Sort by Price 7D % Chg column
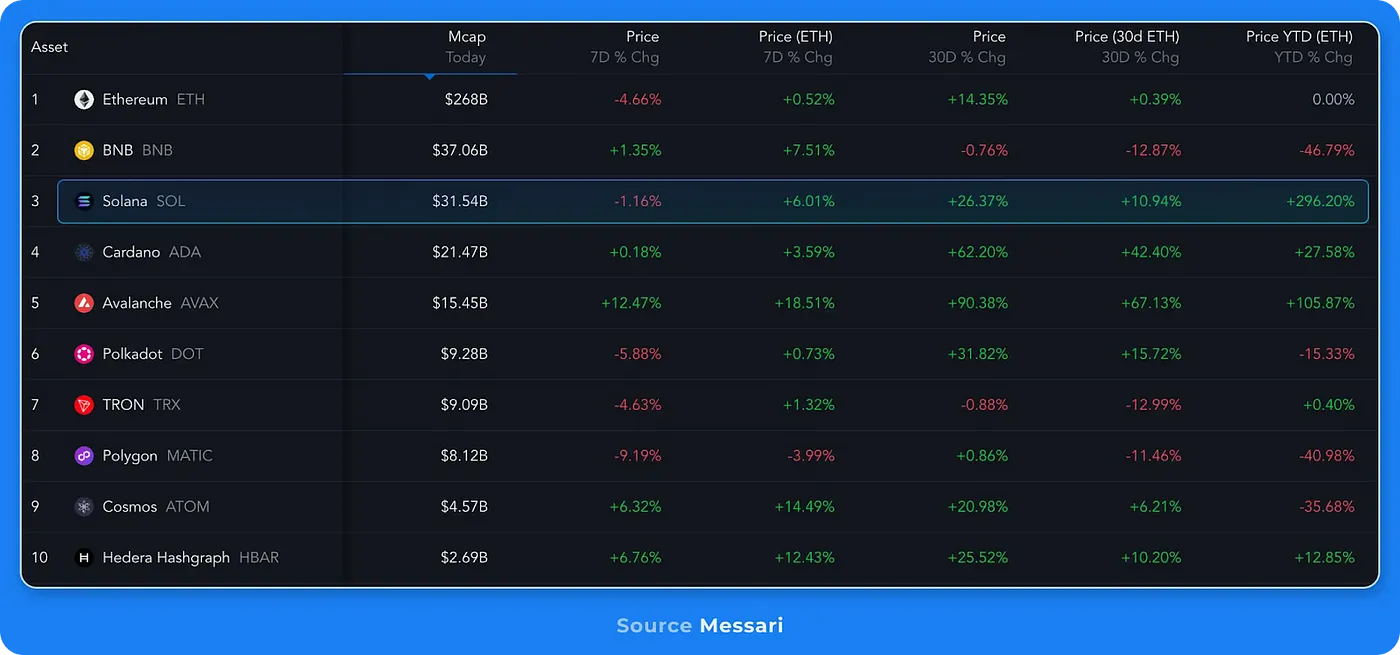 point(642,46)
